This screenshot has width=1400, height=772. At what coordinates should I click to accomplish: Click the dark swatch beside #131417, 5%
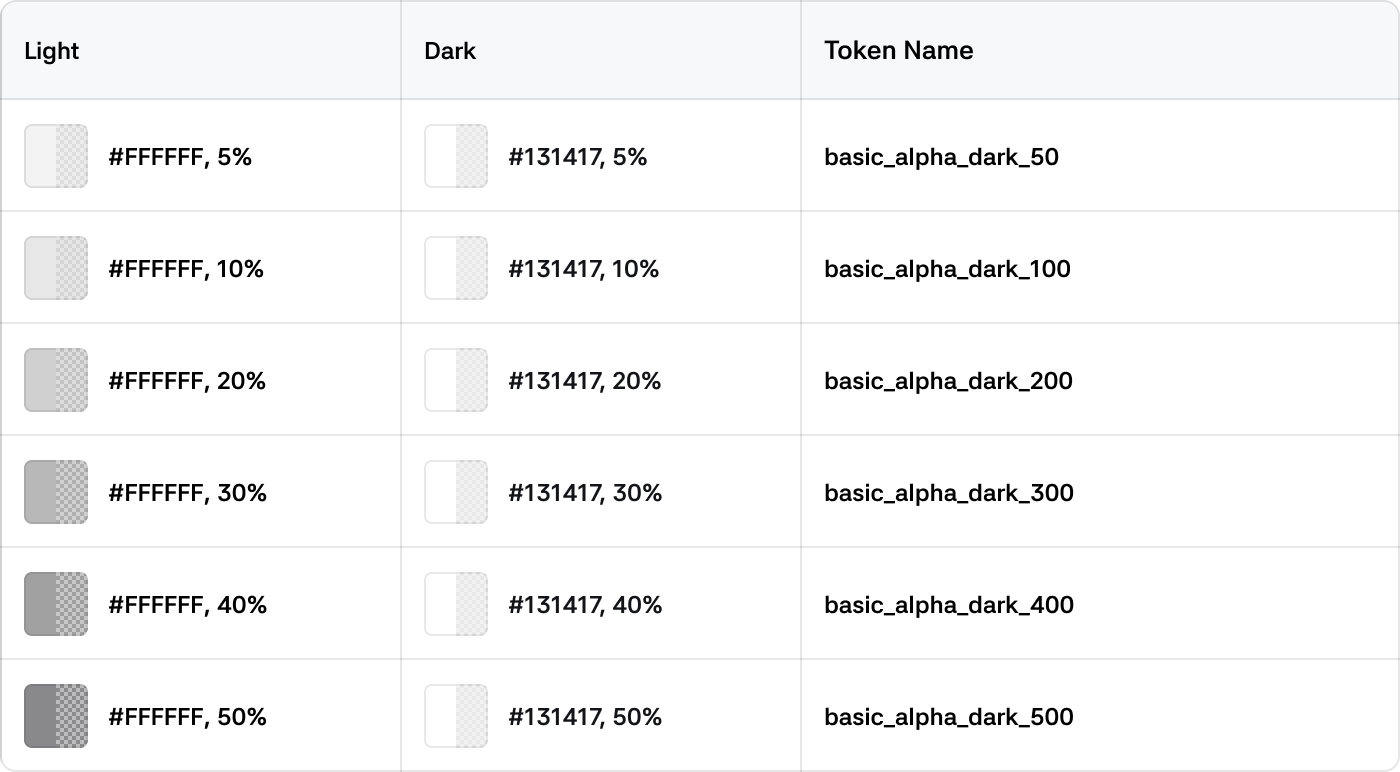point(456,156)
